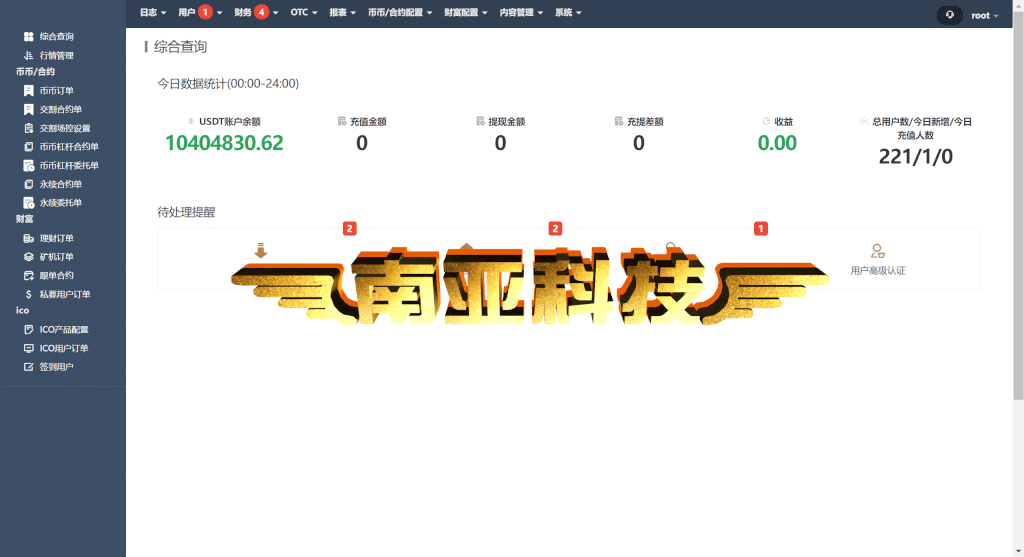Screen dimensions: 1024x557
Task: Click the icon beside 充提差额
Action: (618, 121)
